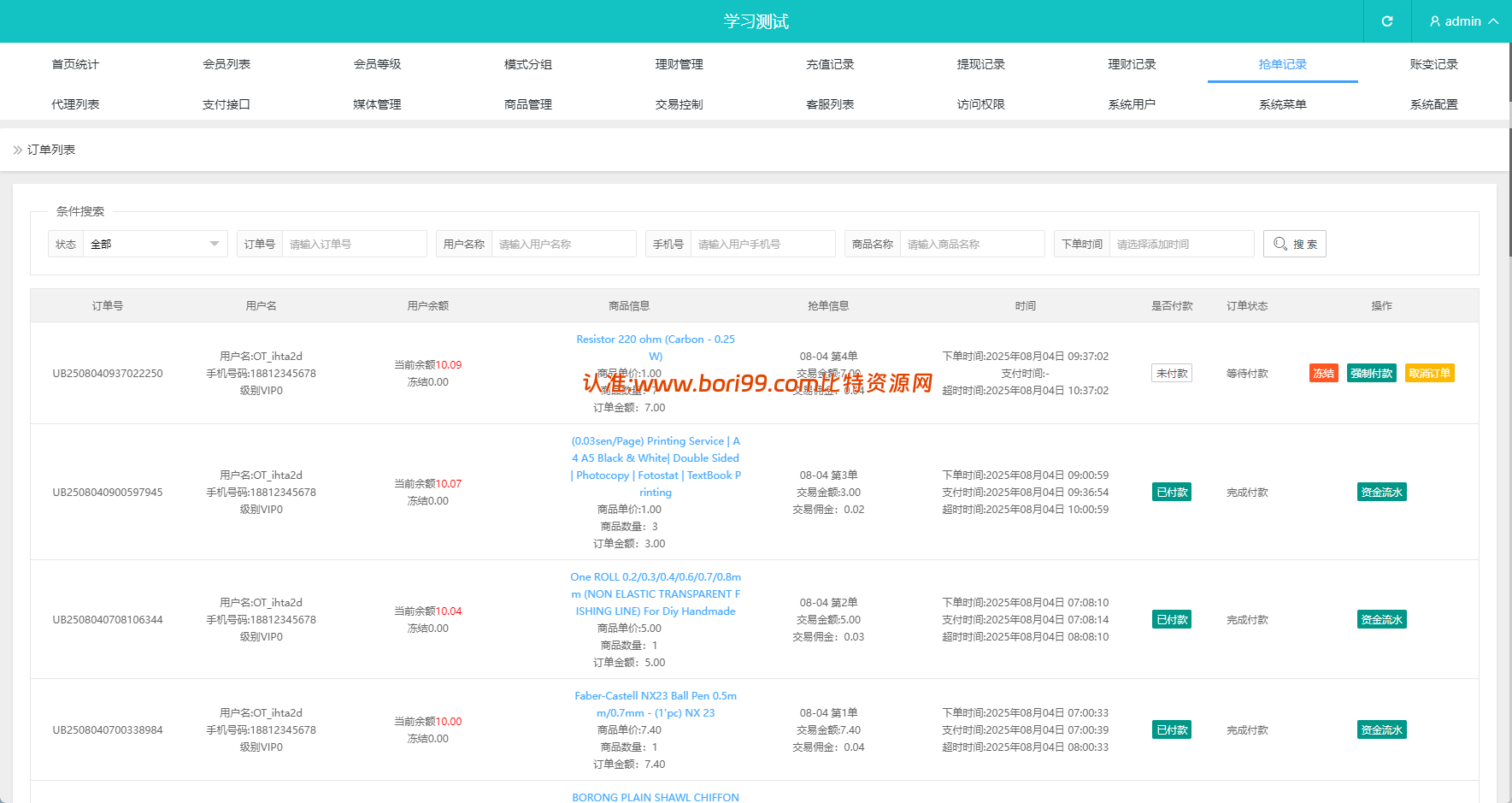Select the 抢单记录 tab

[1283, 64]
